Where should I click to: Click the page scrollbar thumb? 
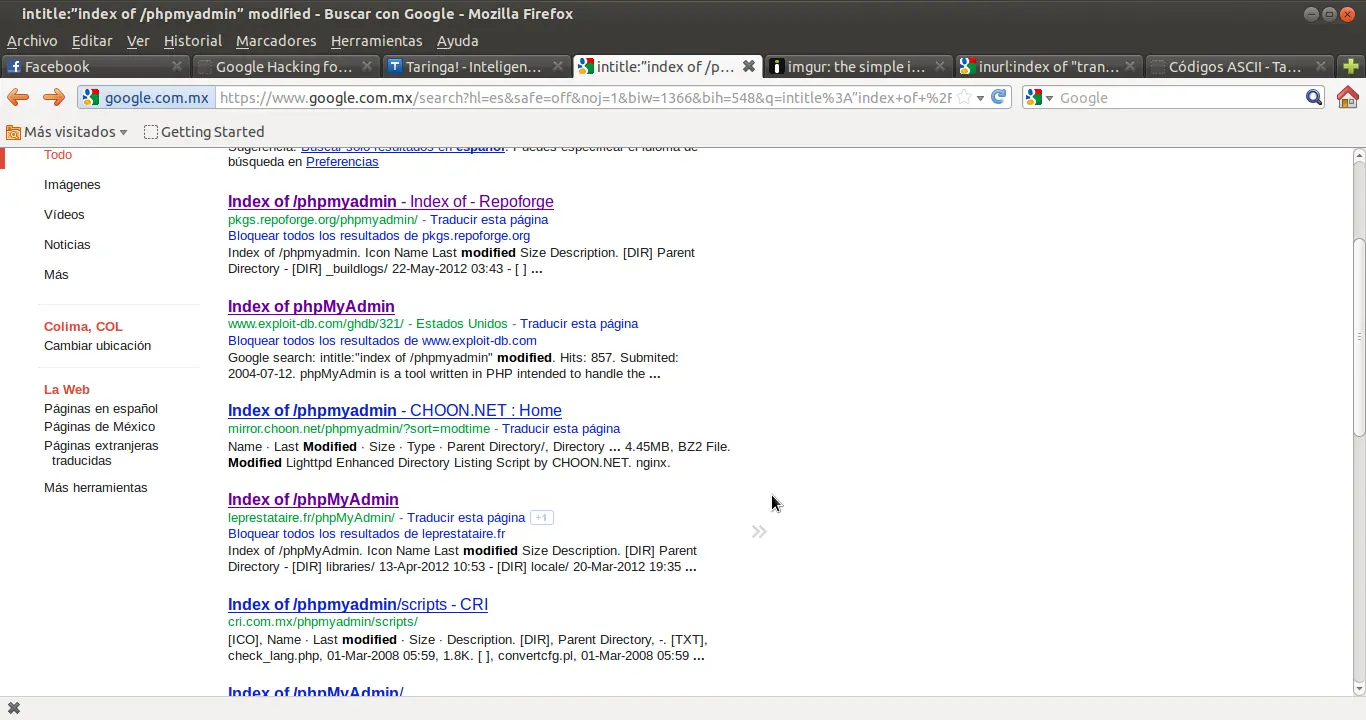pos(1359,337)
